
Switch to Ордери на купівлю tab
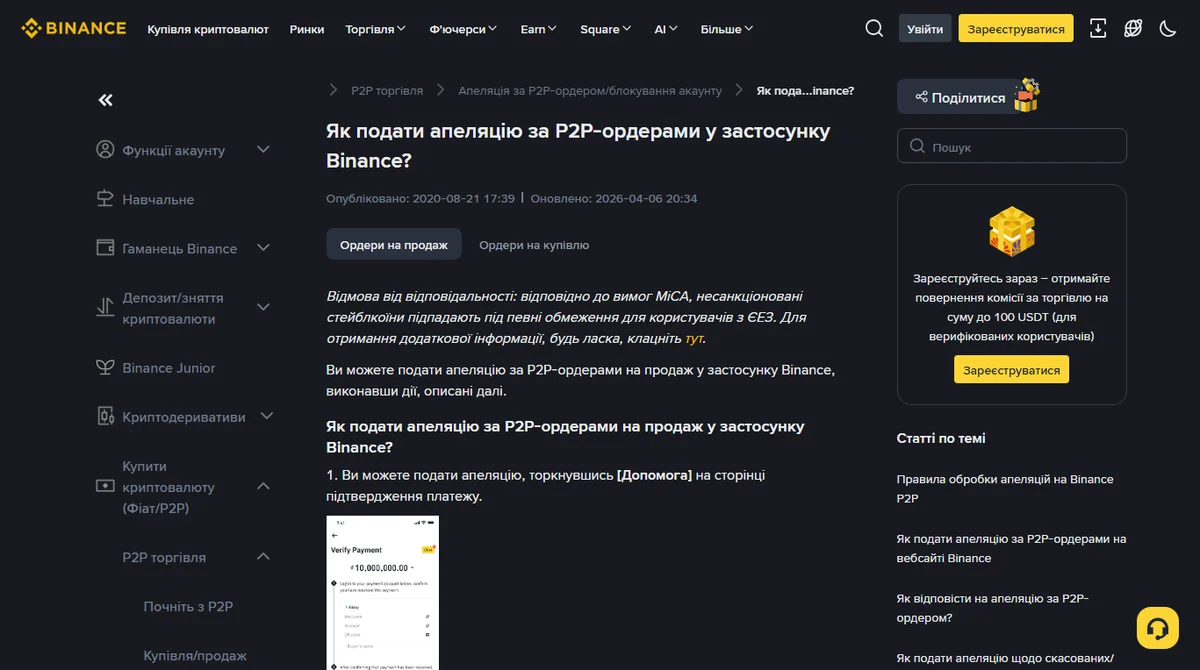tap(534, 245)
